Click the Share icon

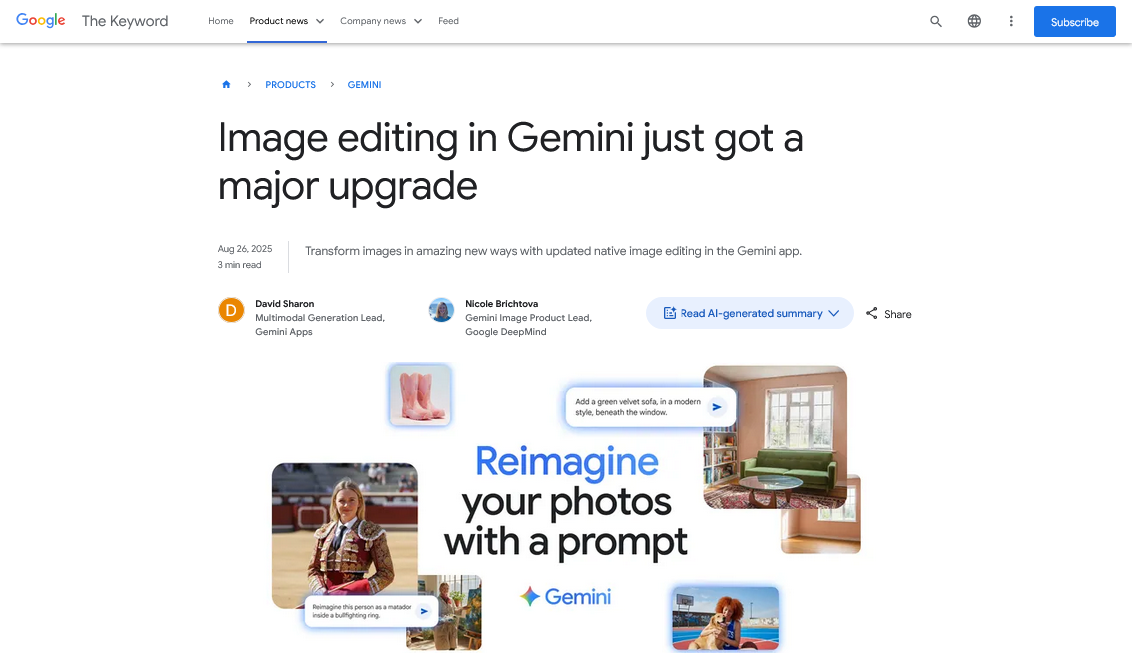click(x=871, y=313)
